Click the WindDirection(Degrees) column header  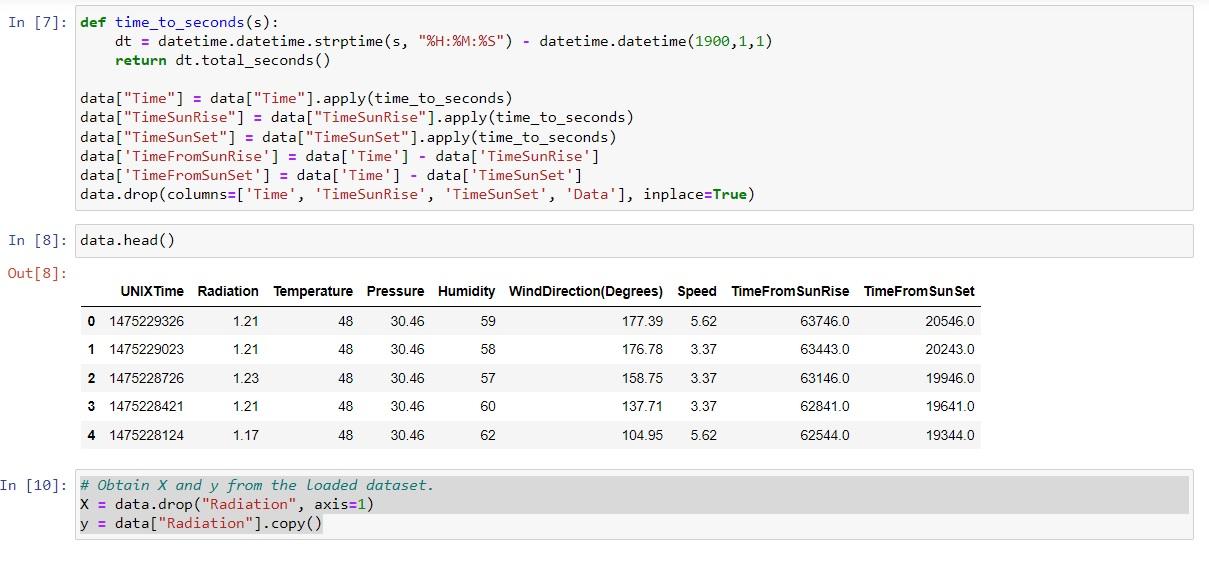tap(586, 291)
